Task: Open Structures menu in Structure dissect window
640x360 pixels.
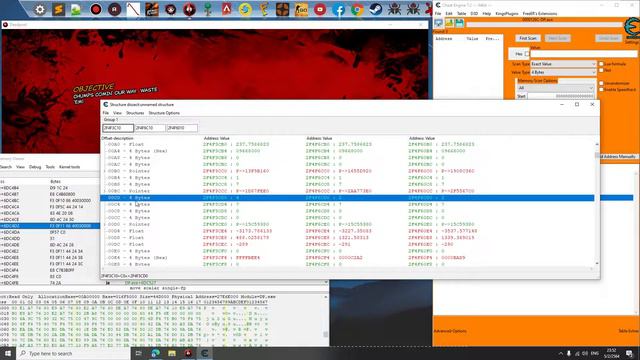Action: pyautogui.click(x=135, y=113)
